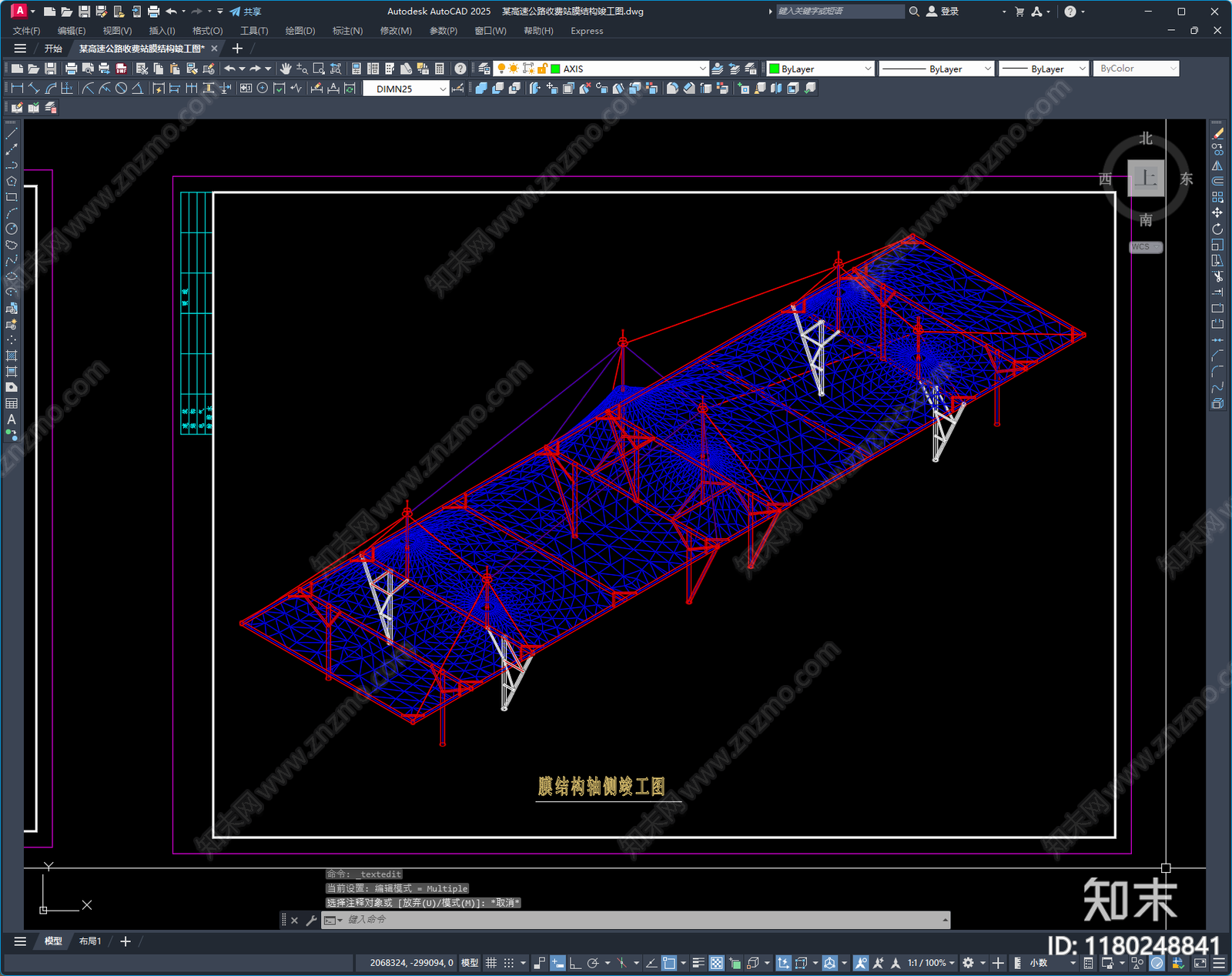The image size is (1232, 976).
Task: Open the 绘图(D) menu
Action: click(300, 31)
